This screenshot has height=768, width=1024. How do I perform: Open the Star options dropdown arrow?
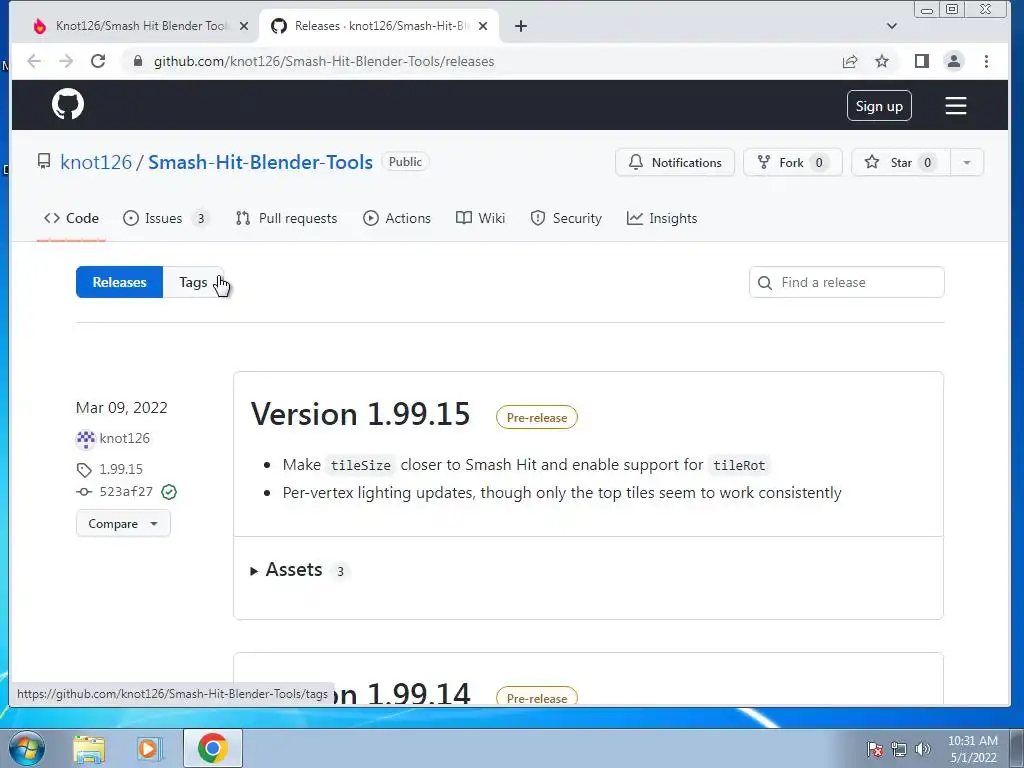pos(967,163)
